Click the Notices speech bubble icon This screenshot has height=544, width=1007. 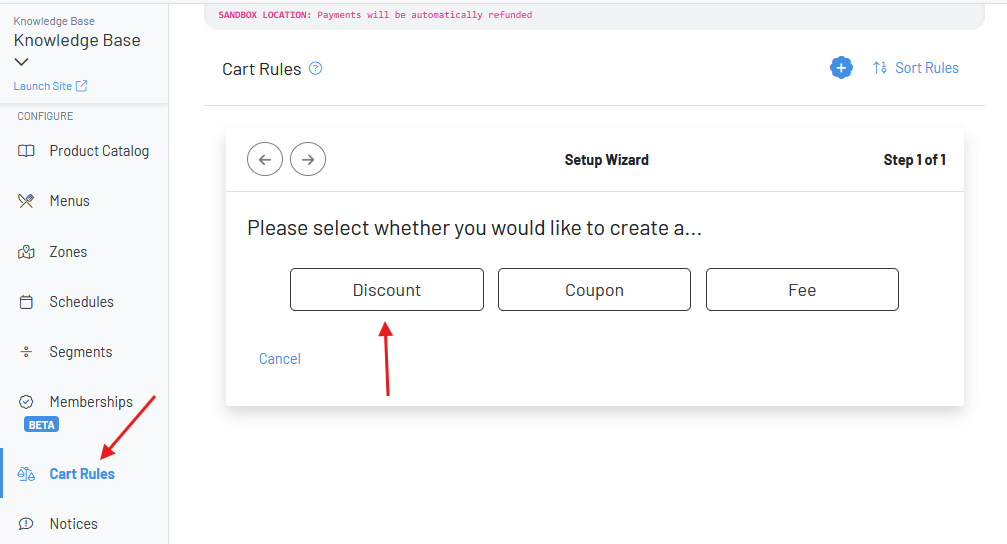[x=26, y=523]
